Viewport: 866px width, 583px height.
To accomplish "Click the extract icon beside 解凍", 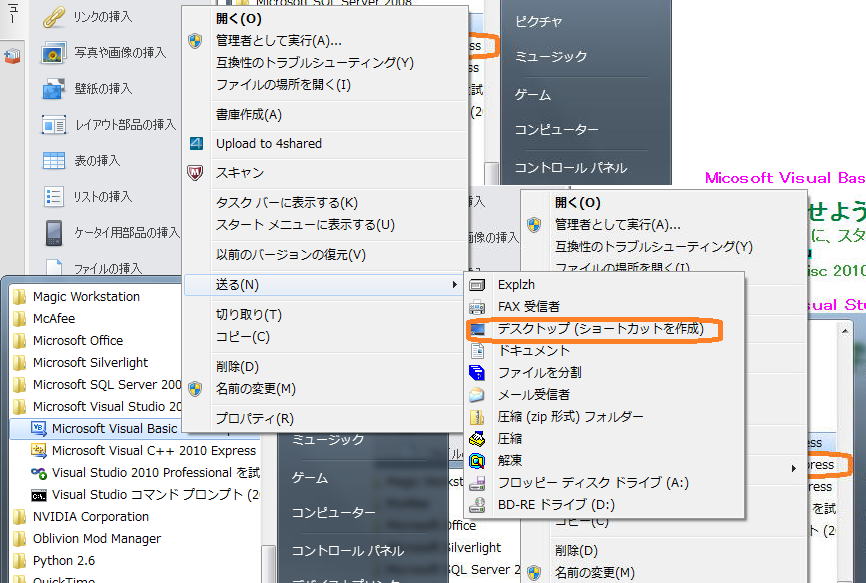I will pos(477,460).
